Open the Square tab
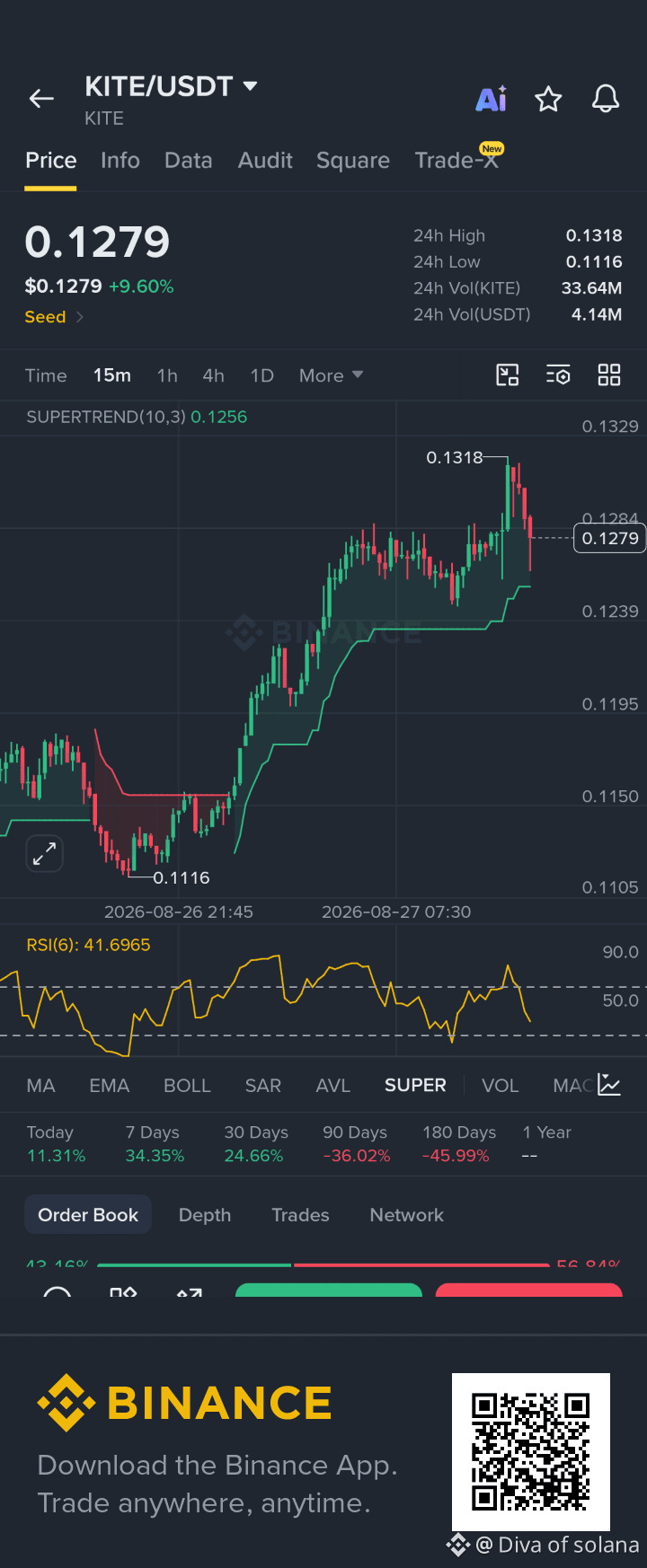The width and height of the screenshot is (647, 1568). click(353, 161)
